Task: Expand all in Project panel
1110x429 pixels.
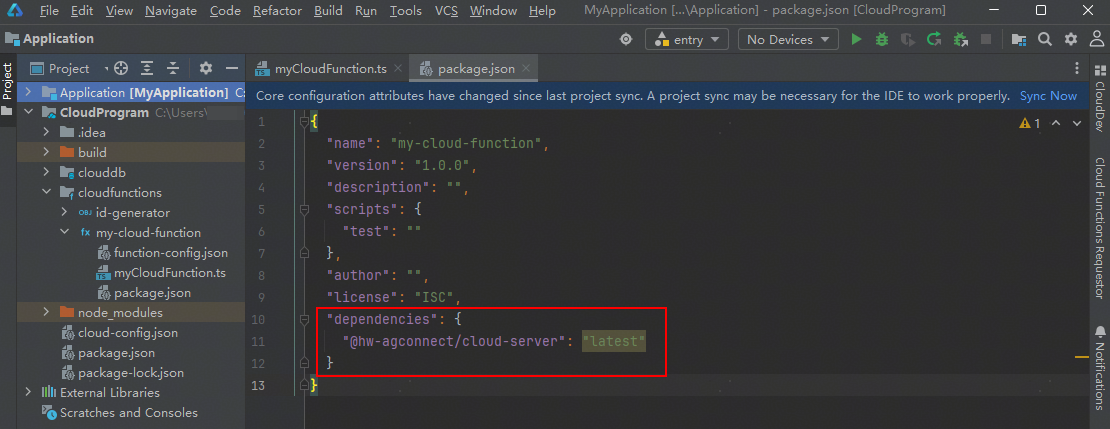Action: coord(147,69)
